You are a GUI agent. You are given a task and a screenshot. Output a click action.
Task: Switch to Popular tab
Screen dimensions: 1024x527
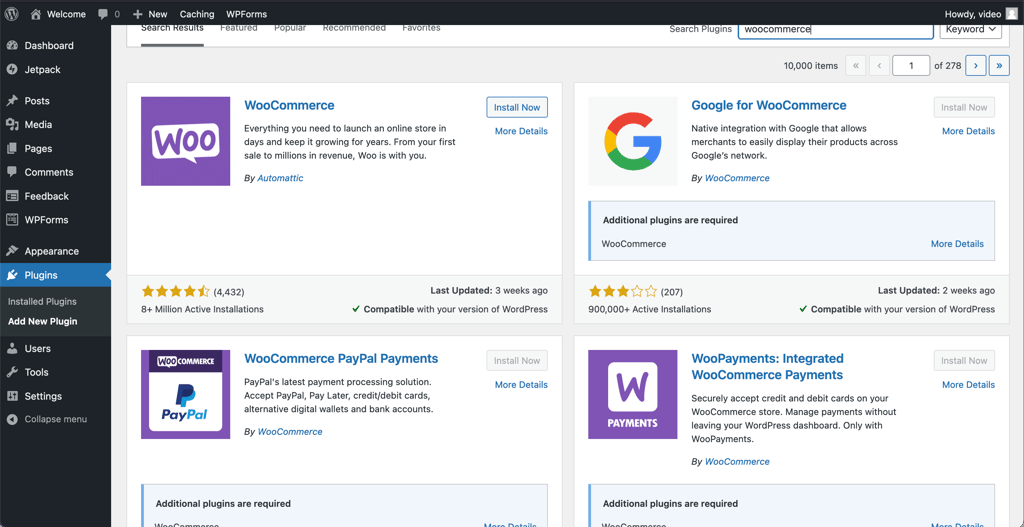(x=290, y=28)
